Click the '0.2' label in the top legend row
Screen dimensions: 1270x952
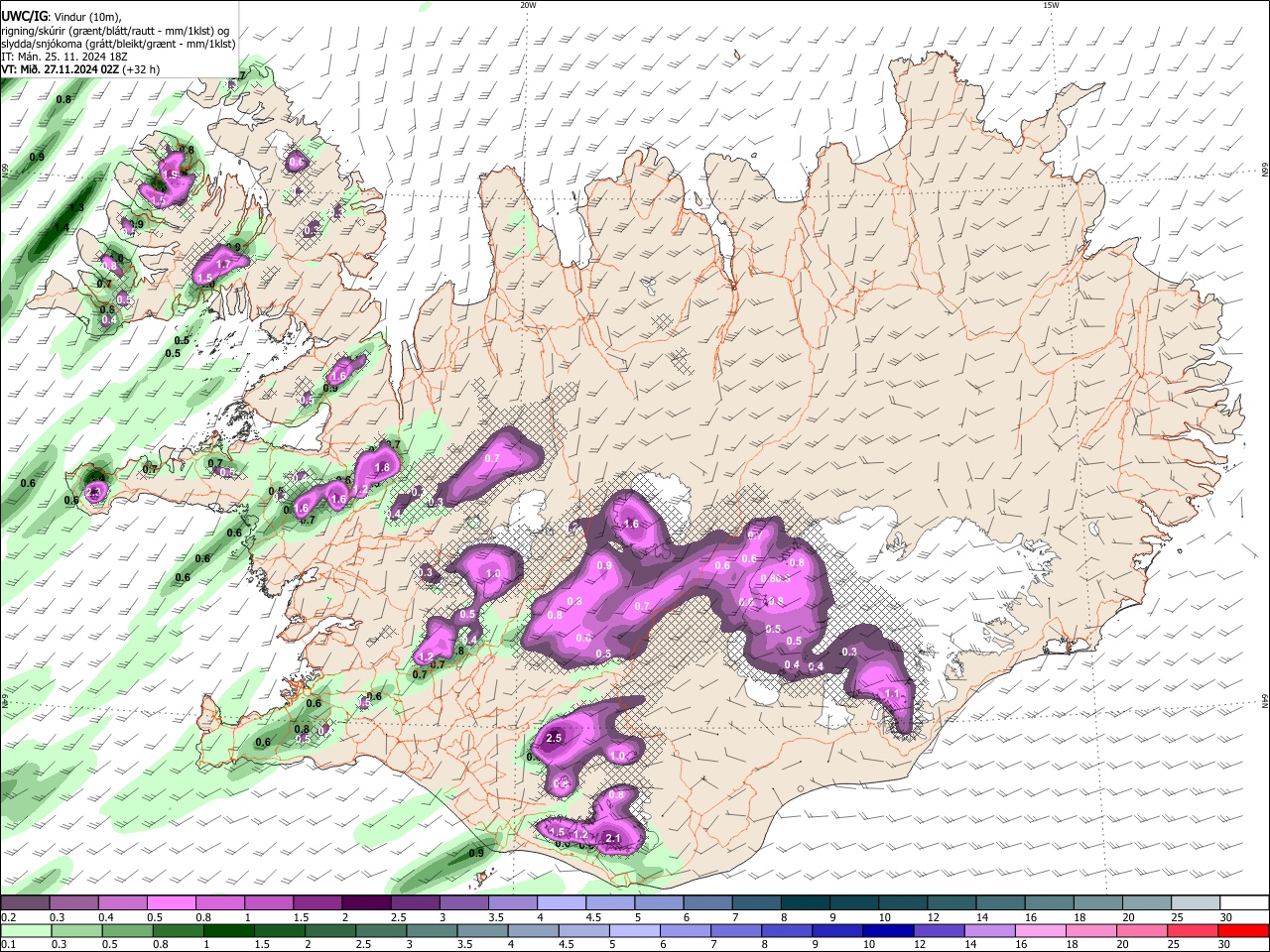7,917
